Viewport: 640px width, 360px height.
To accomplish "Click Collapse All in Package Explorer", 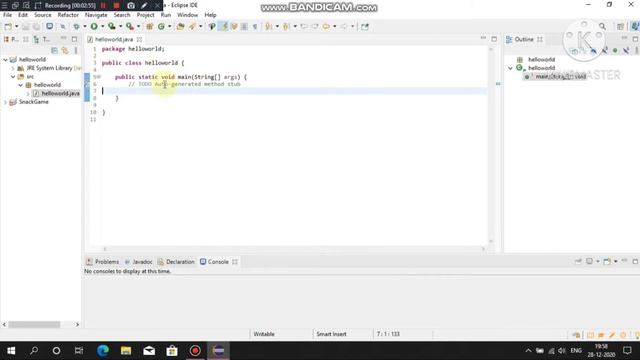I will pos(54,51).
